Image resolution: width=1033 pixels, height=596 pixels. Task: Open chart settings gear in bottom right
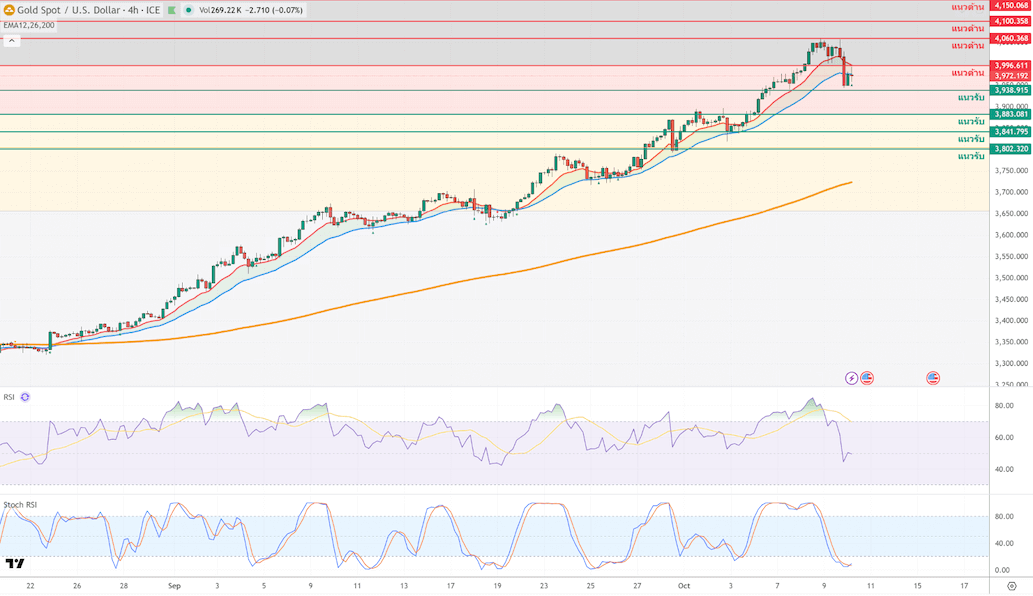pos(1011,587)
